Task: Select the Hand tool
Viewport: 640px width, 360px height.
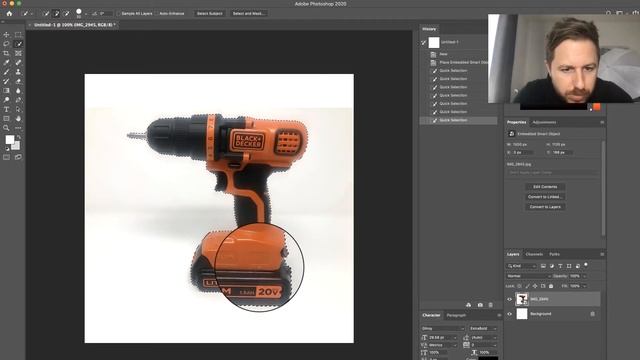Action: click(18, 119)
